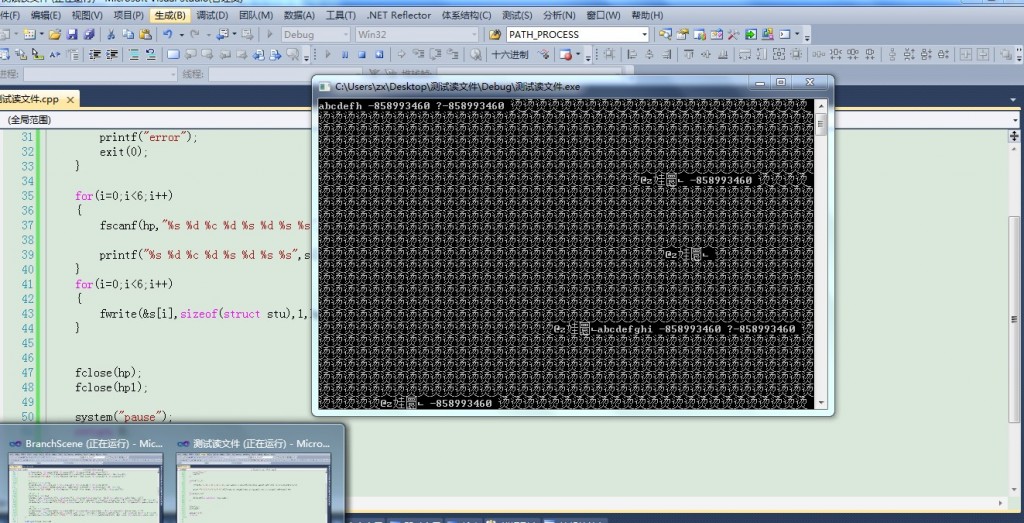Open the 全局范围 scope dropdown
The width and height of the screenshot is (1024, 523).
pos(1015,120)
